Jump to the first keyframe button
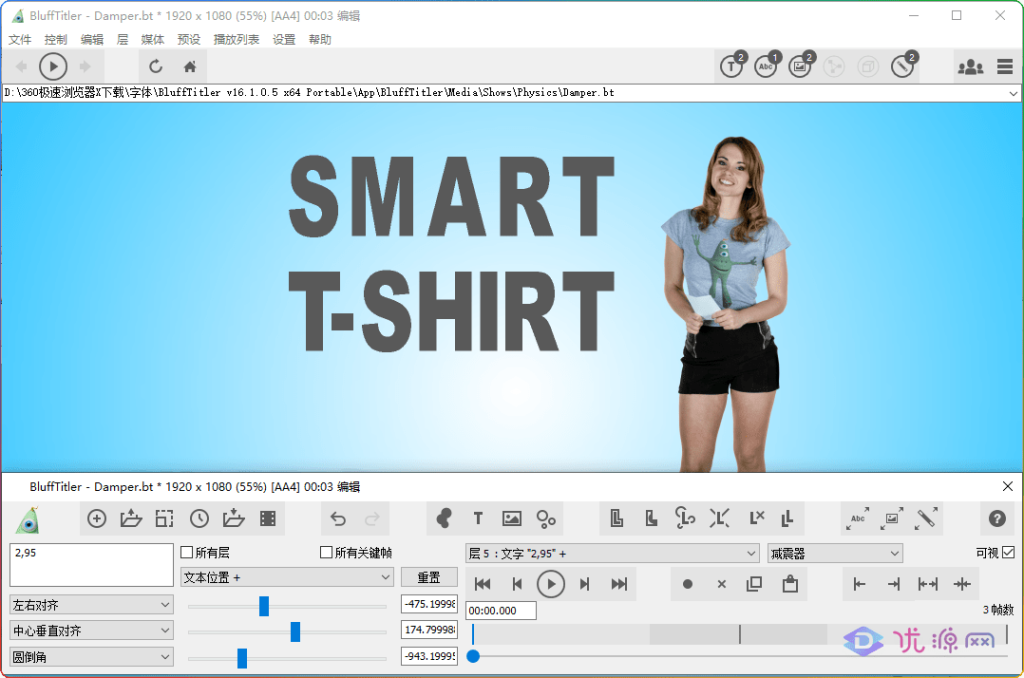 click(482, 584)
